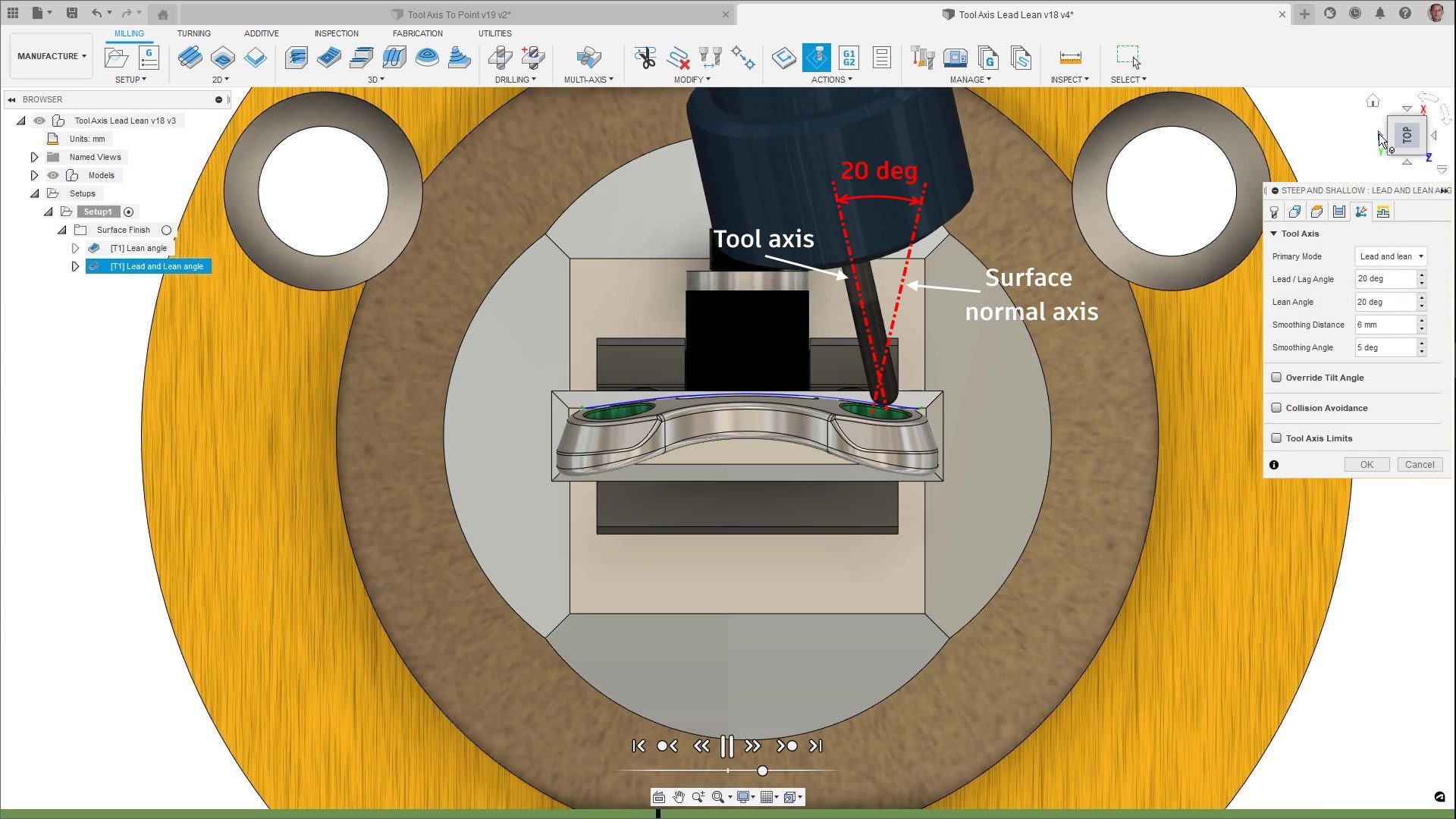The width and height of the screenshot is (1456, 819).
Task: Check the Collision Avoidance option
Action: 1276,408
